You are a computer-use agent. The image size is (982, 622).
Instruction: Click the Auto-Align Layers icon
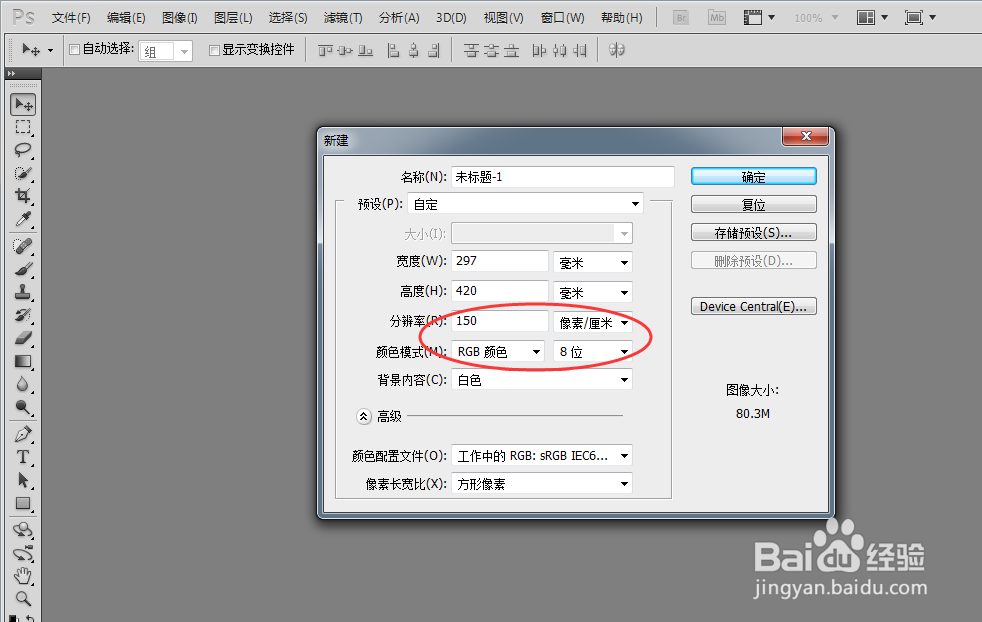tap(617, 50)
